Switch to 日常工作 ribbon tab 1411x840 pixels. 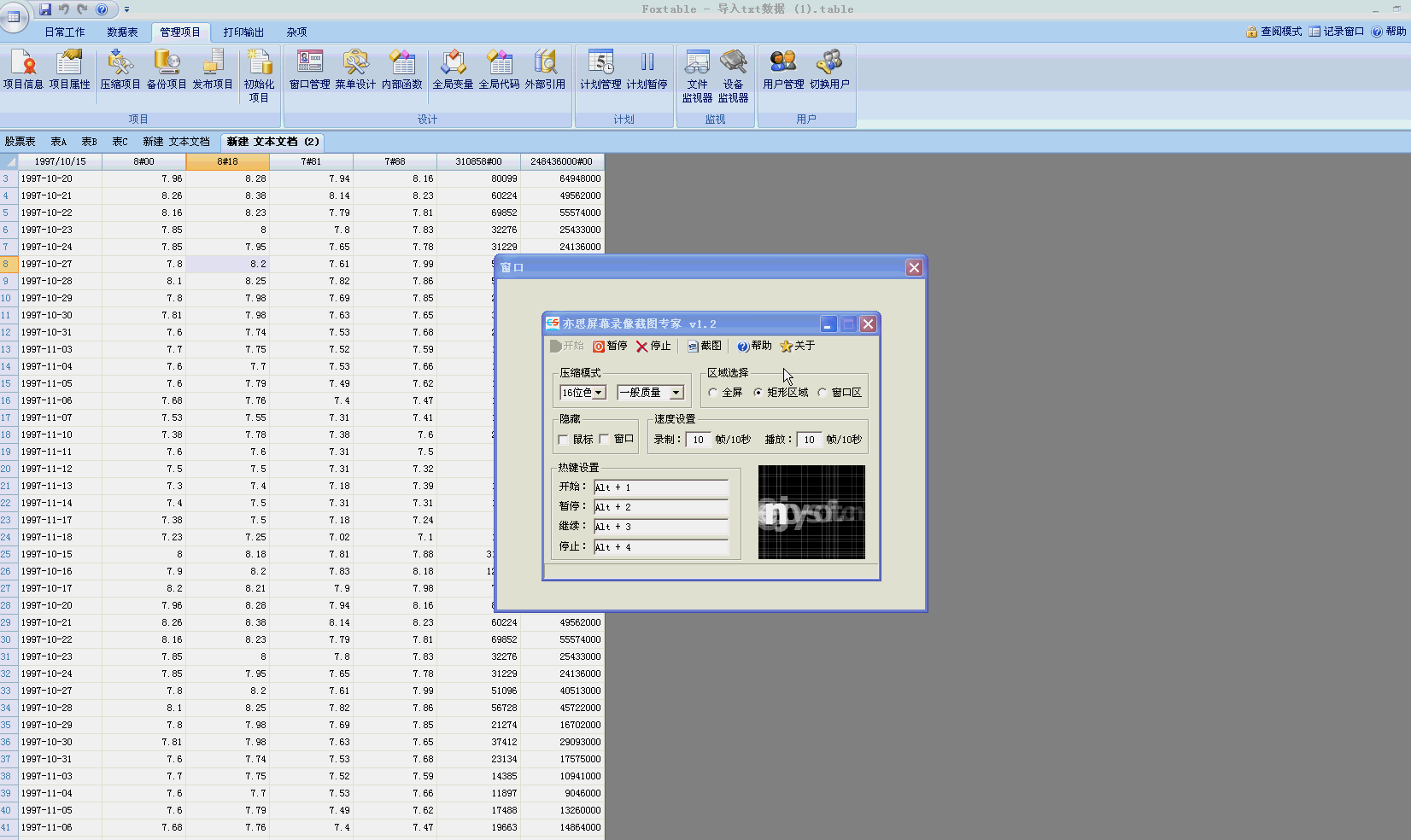click(x=65, y=32)
